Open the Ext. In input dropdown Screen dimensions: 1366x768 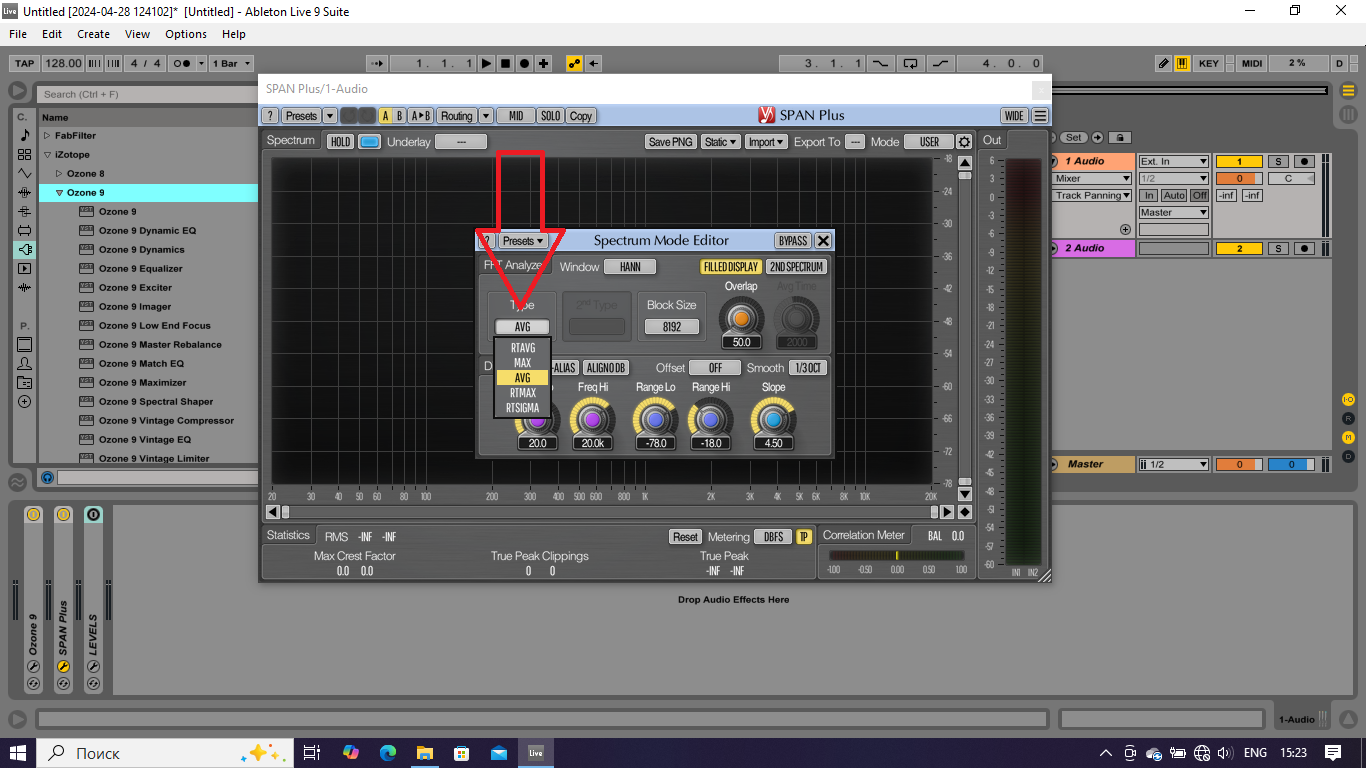coord(1174,161)
